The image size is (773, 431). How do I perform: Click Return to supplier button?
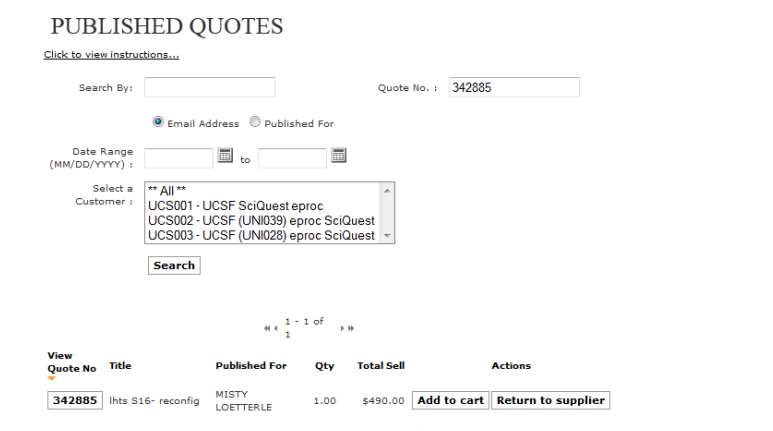551,400
